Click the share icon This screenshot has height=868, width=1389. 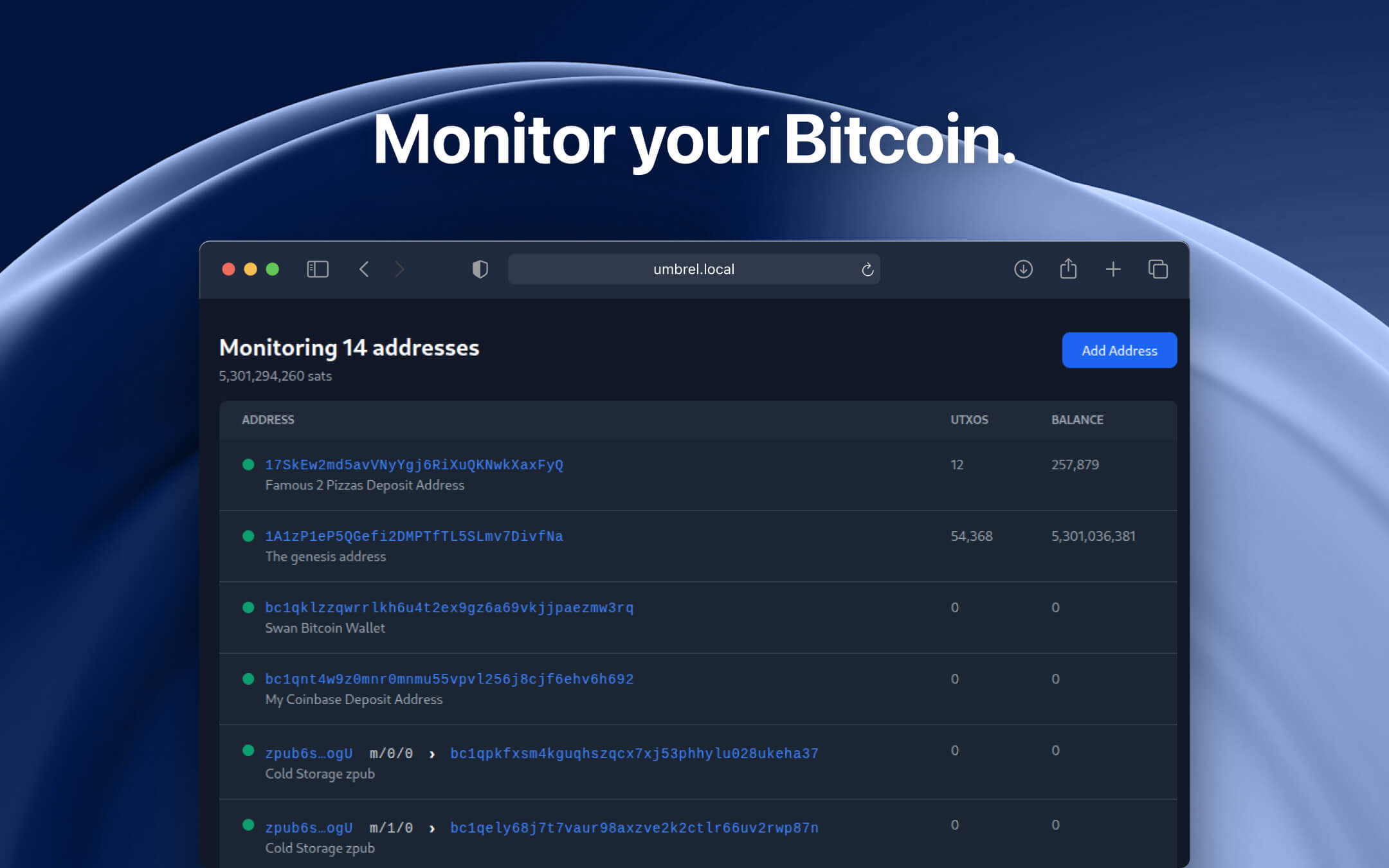[x=1068, y=269]
